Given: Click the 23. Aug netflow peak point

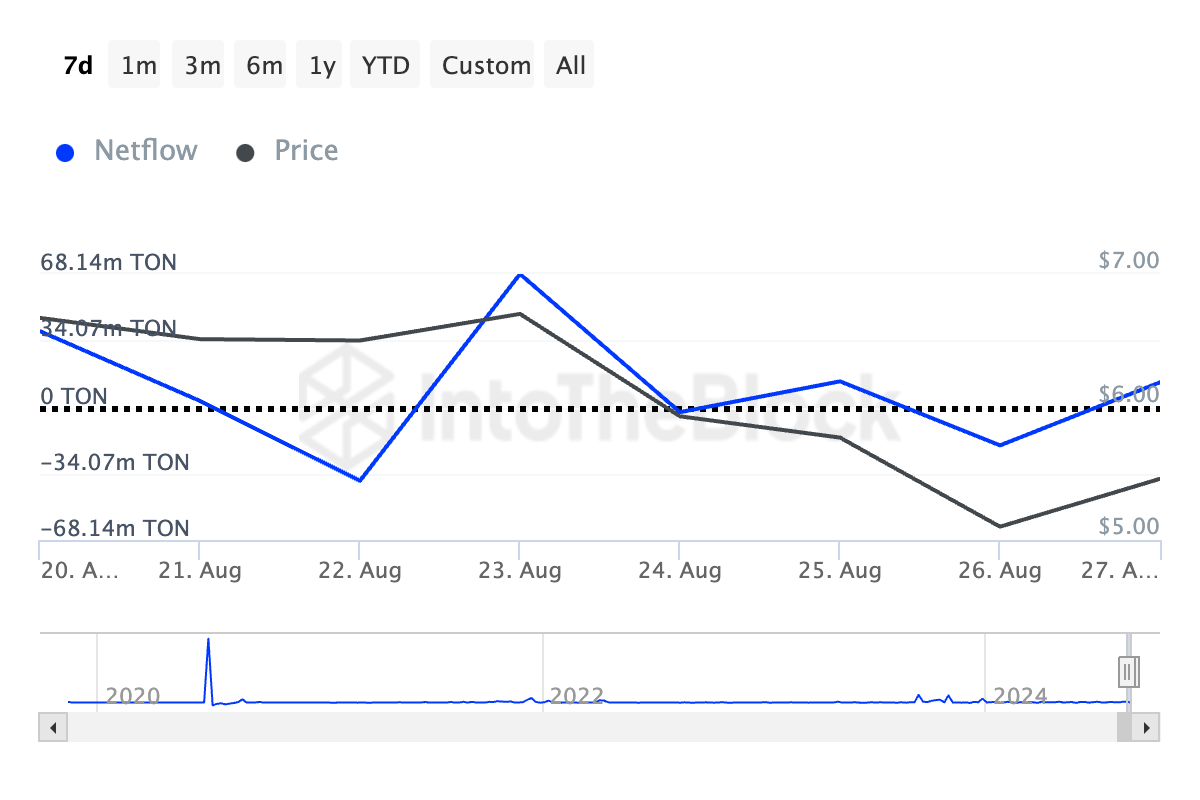Looking at the screenshot, I should (x=519, y=274).
